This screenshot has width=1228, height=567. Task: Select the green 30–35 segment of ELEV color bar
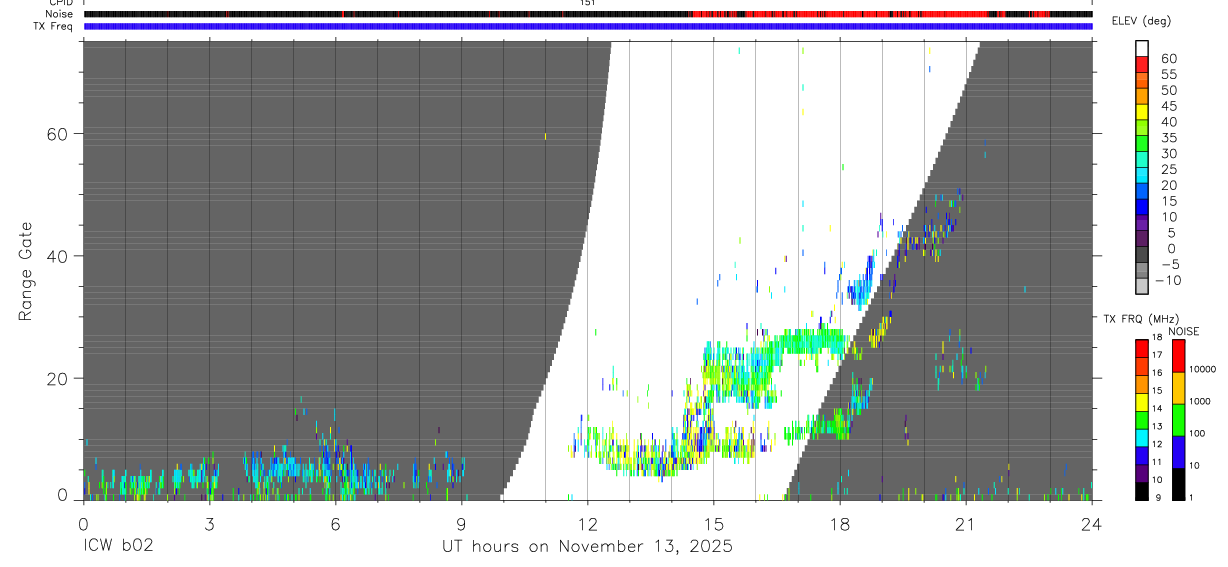(x=1142, y=145)
